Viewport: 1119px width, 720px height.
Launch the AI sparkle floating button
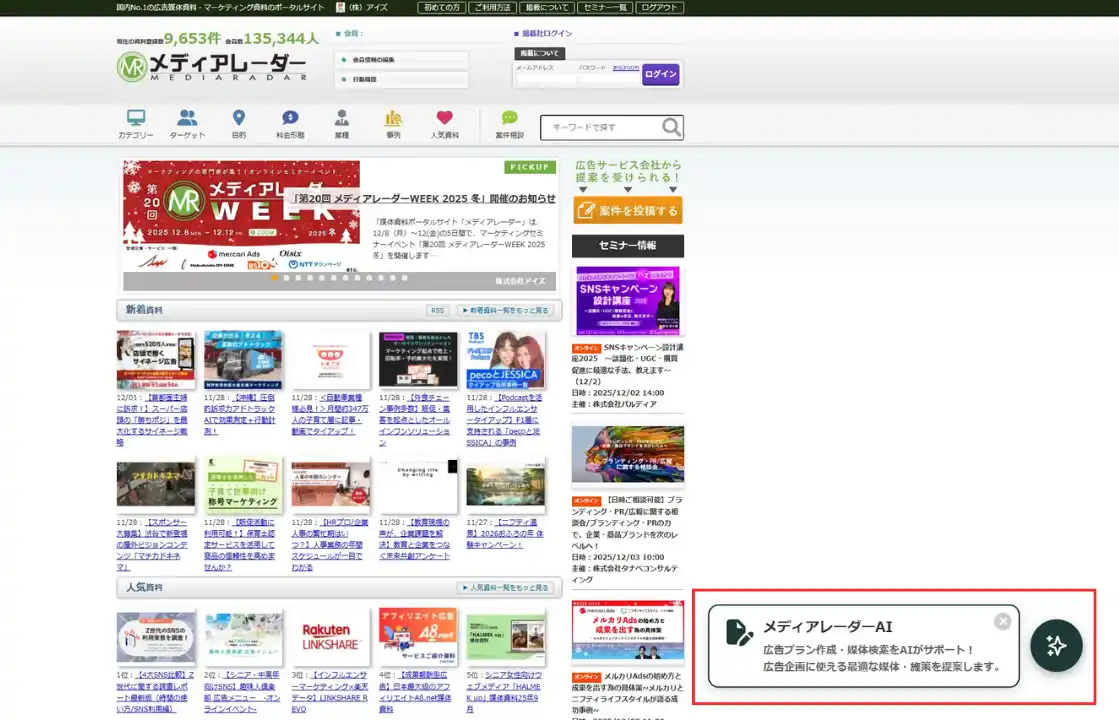(x=1056, y=646)
